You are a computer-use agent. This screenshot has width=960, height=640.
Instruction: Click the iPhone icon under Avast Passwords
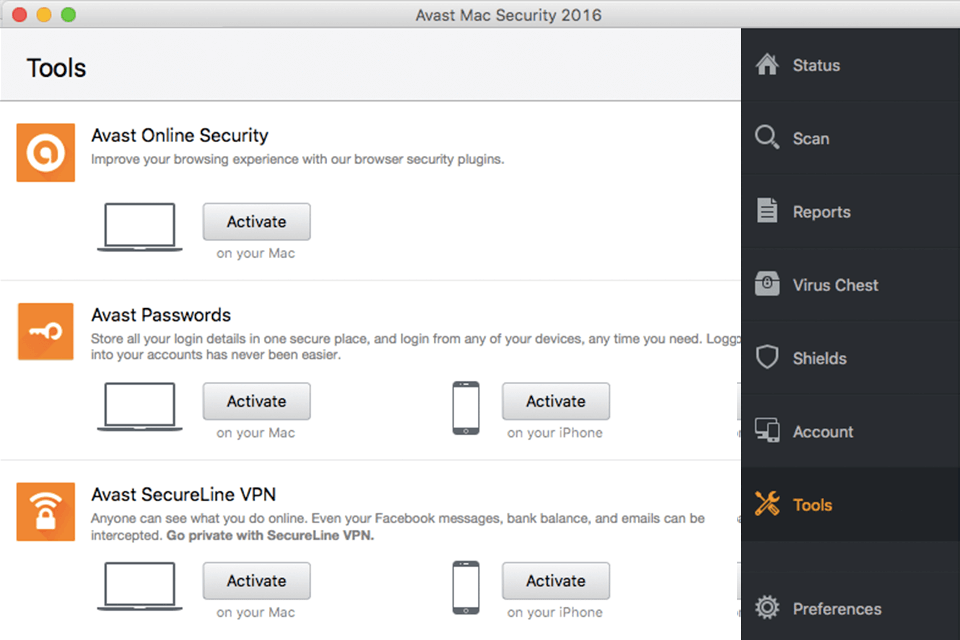click(465, 408)
